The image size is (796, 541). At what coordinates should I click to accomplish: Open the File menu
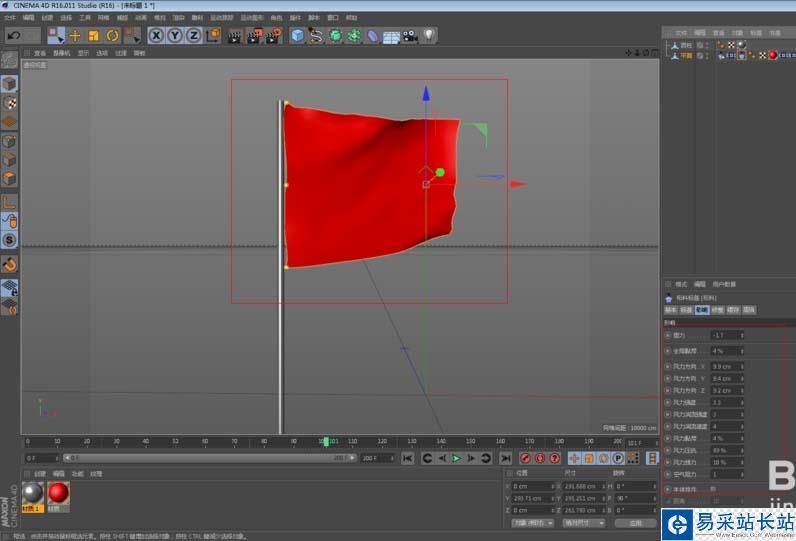tap(9, 17)
